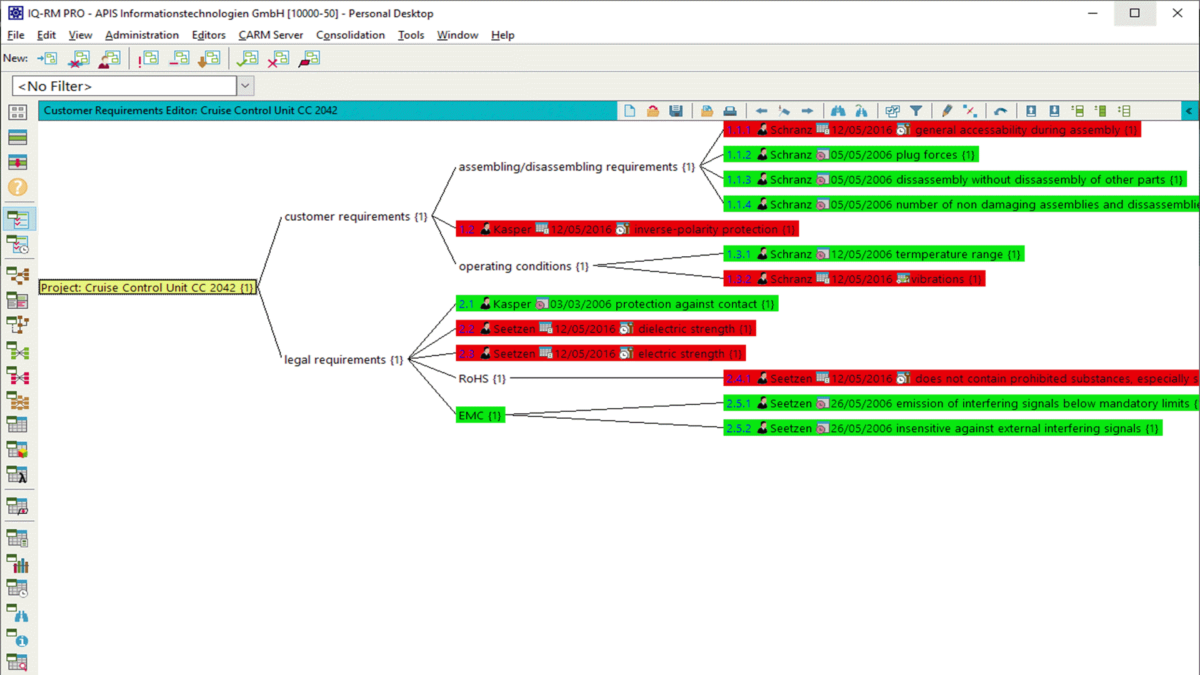Select the customer requirements tree node
This screenshot has width=1200, height=675.
click(356, 216)
